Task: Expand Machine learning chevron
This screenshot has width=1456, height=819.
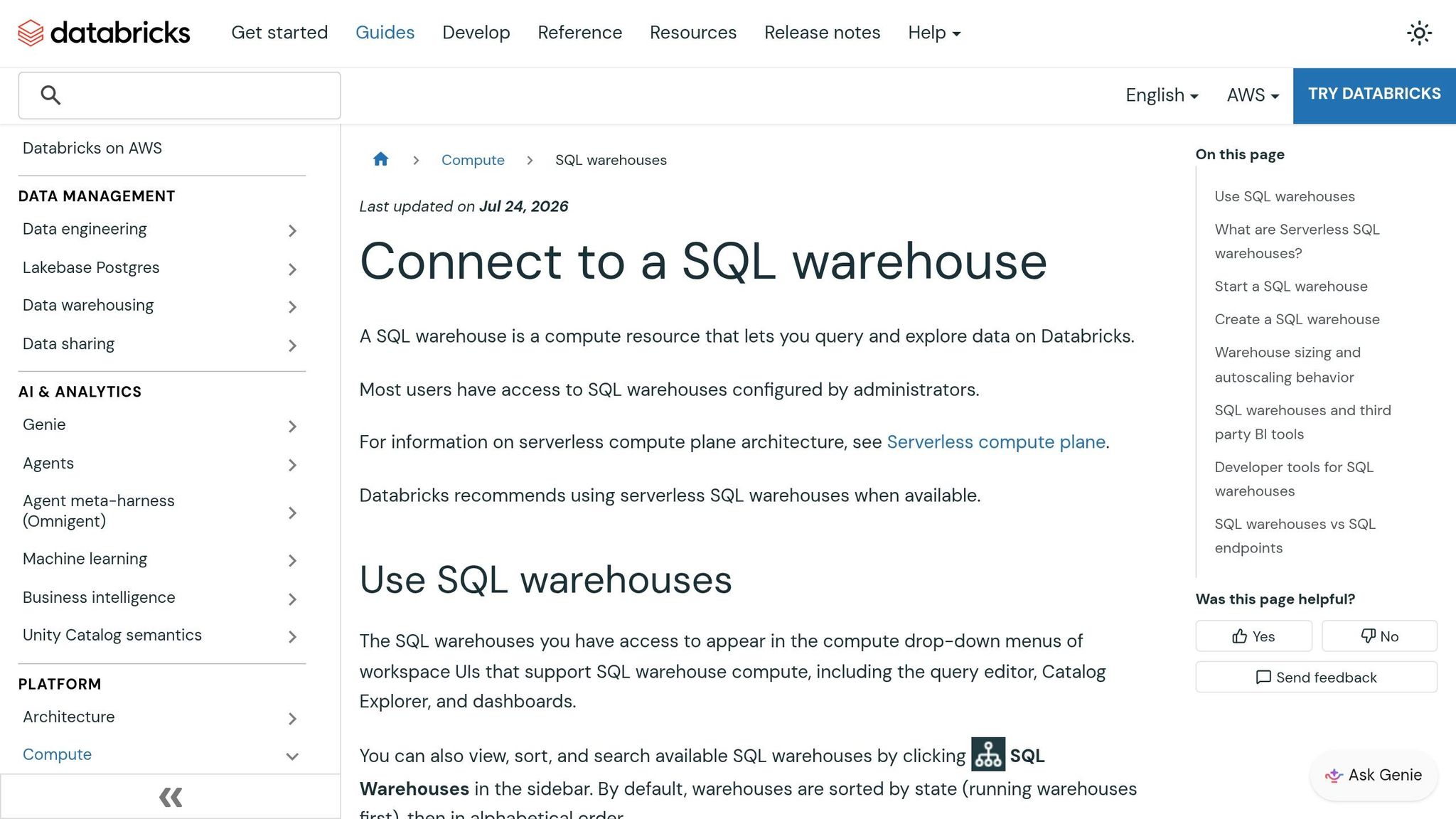Action: tap(292, 560)
